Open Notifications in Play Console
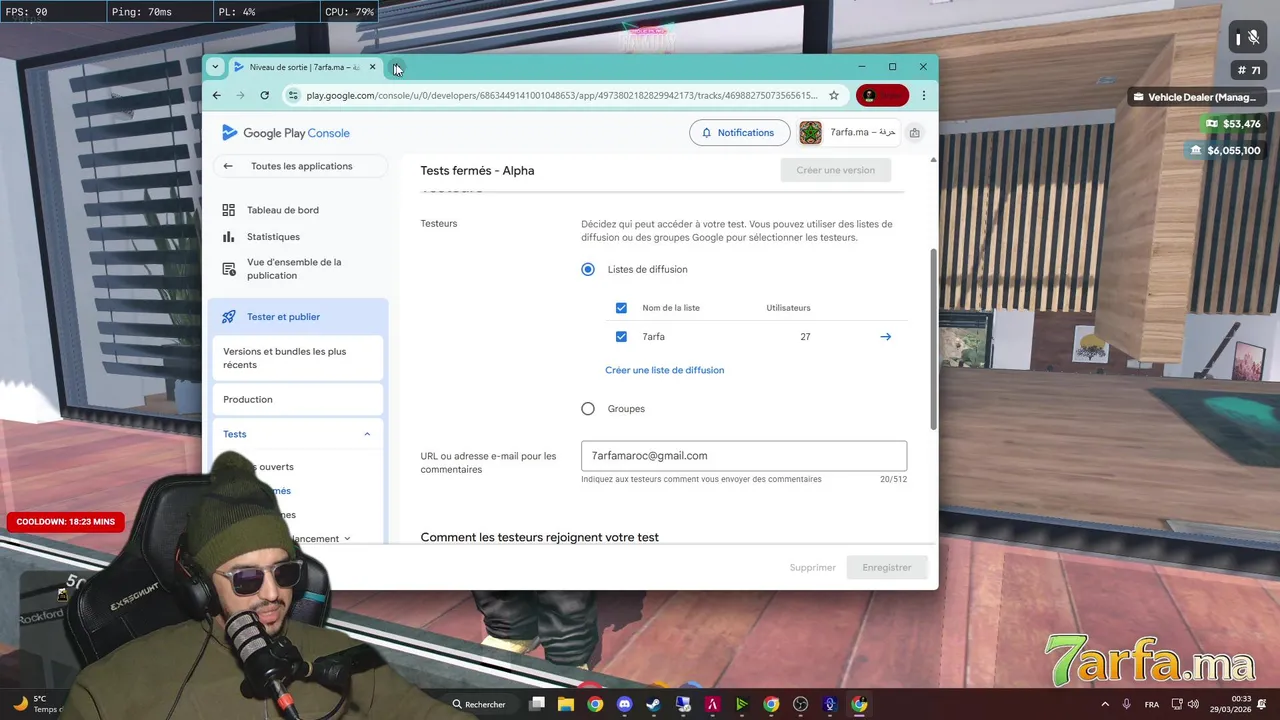1280x720 pixels. click(739, 133)
